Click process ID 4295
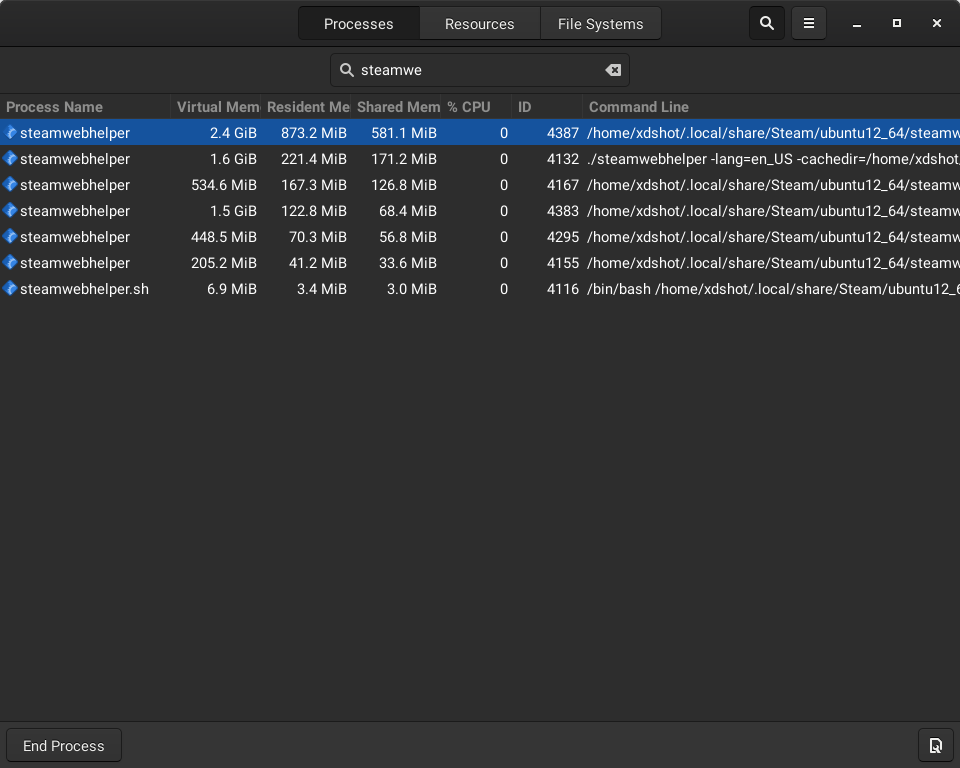This screenshot has height=768, width=960. point(563,237)
